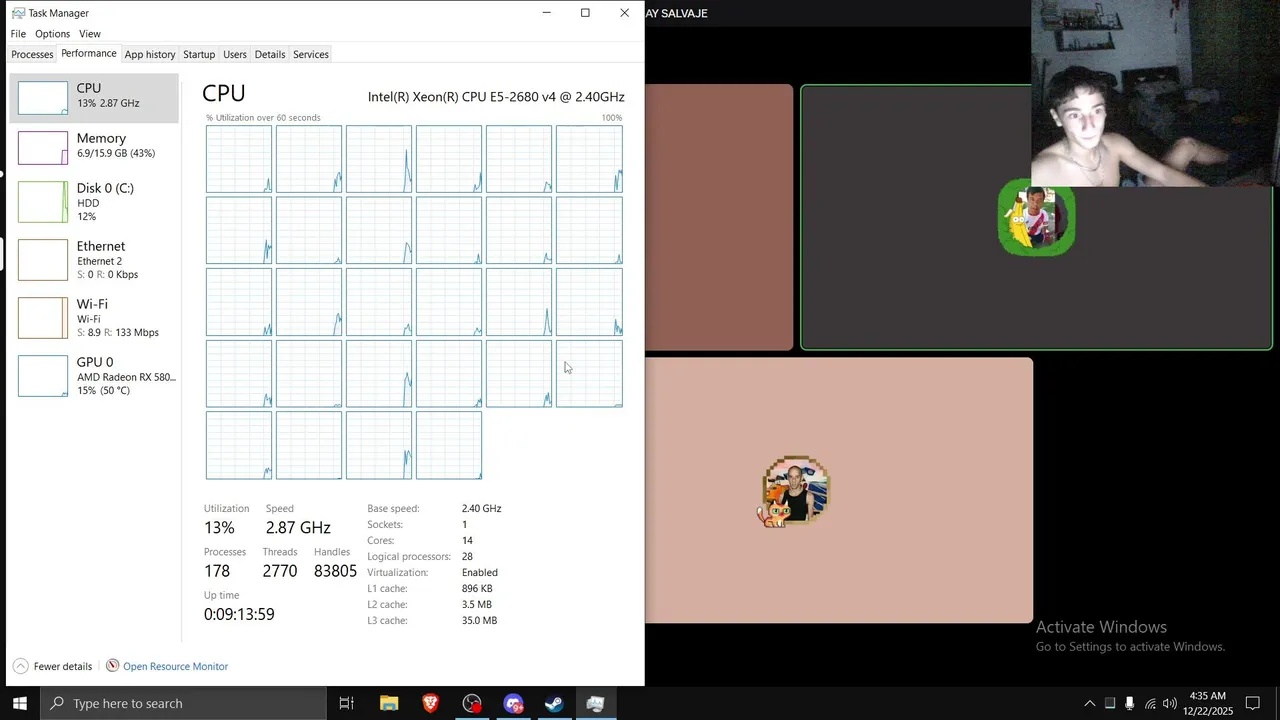The image size is (1280, 720).
Task: Switch to the Details tab
Action: coord(270,54)
